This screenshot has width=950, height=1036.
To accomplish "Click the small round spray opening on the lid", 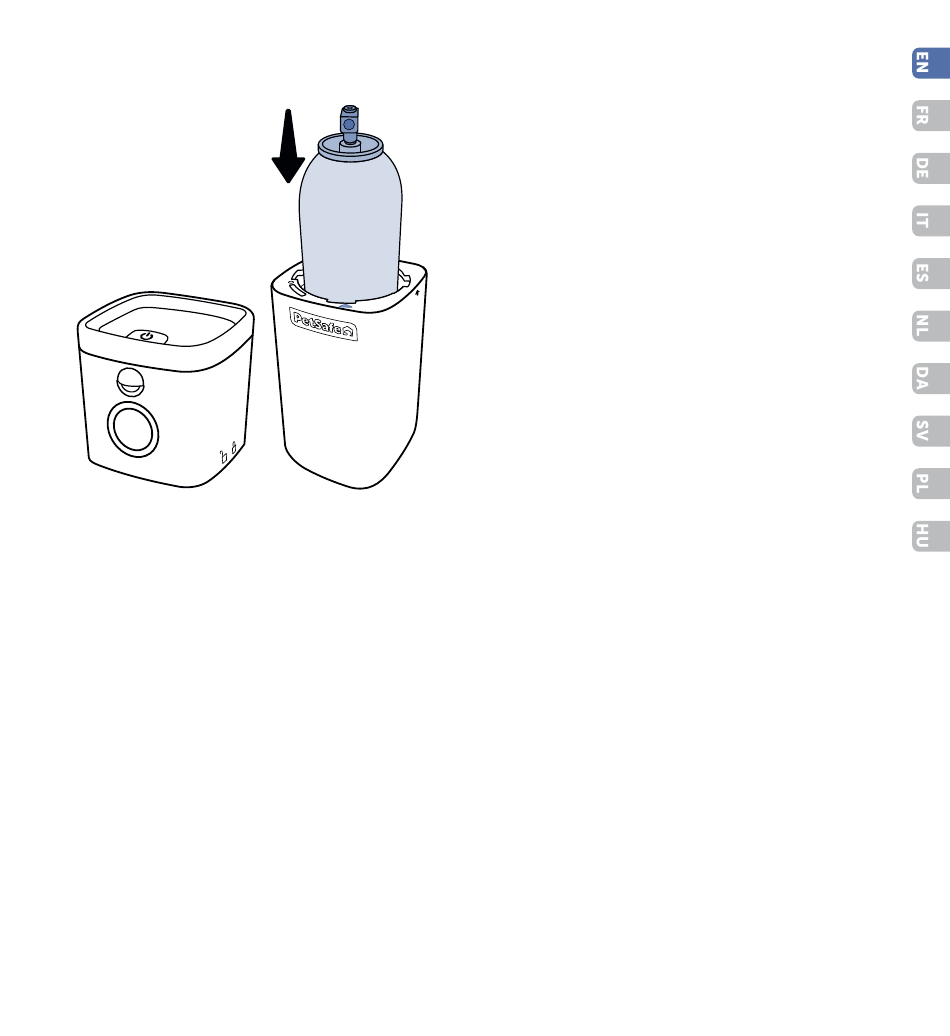I will point(130,382).
